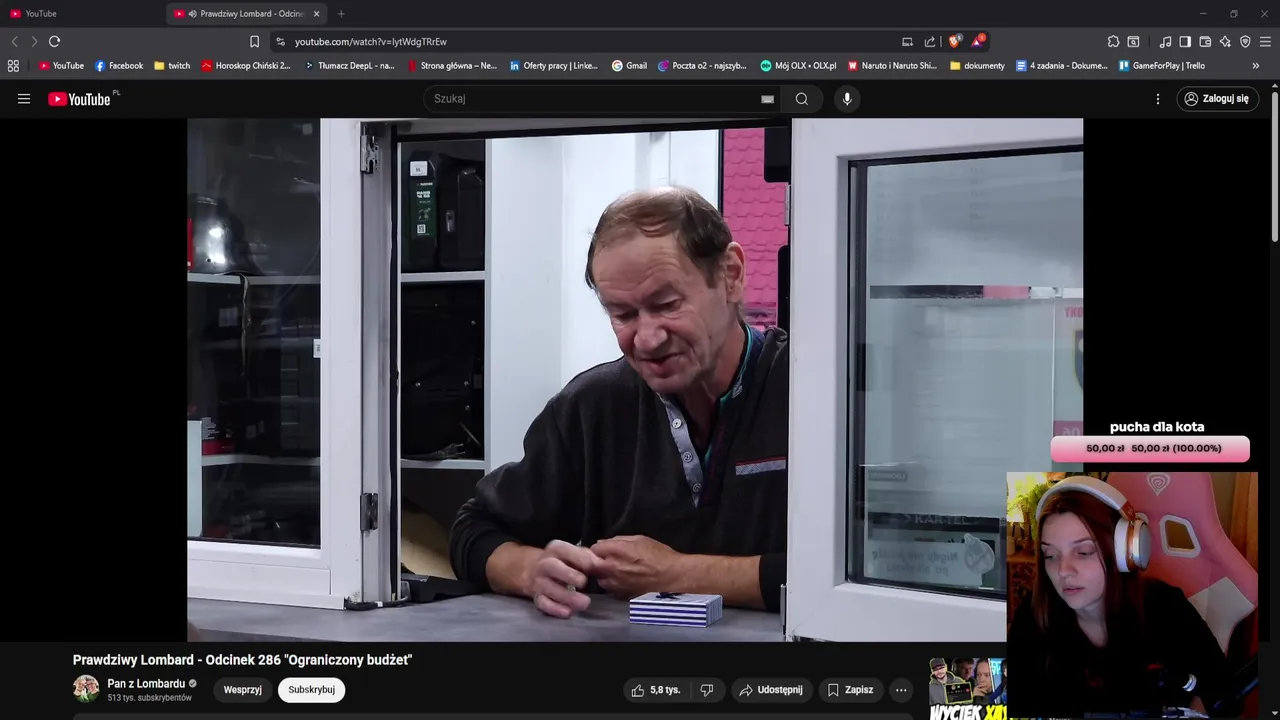1280x720 pixels.
Task: Click the Wesprzyj button
Action: click(x=242, y=690)
